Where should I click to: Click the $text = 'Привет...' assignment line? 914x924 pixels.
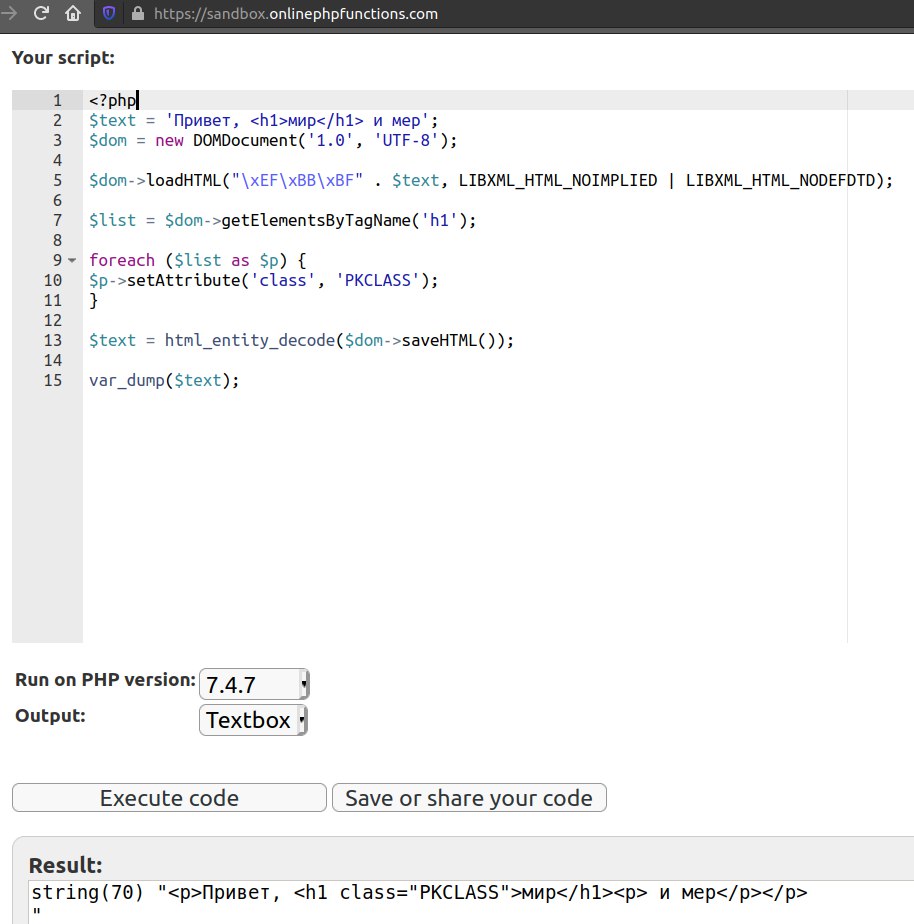coord(263,120)
